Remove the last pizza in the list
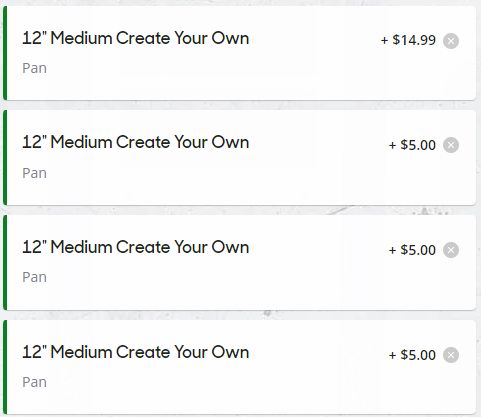 click(451, 355)
